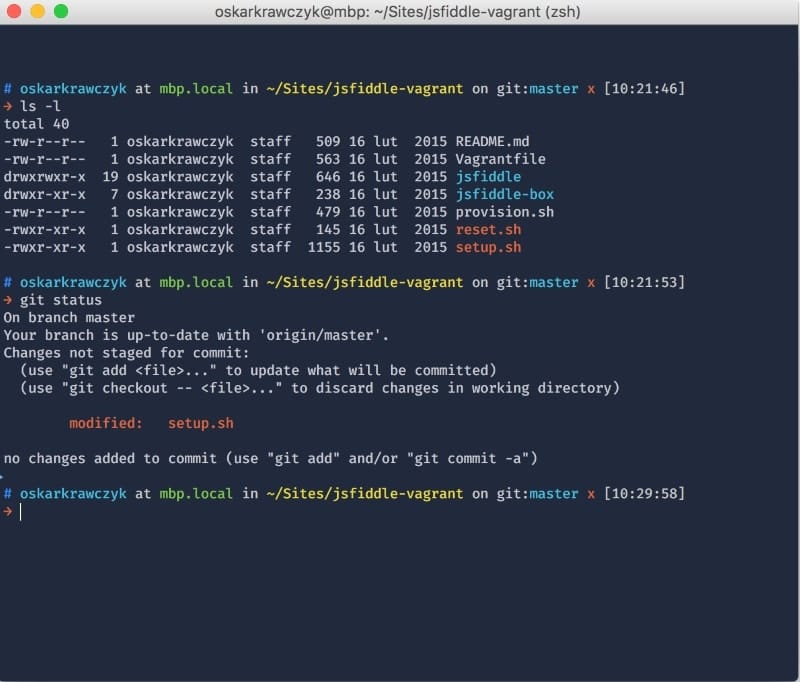Select the jsfiddle-box directory name

click(504, 194)
